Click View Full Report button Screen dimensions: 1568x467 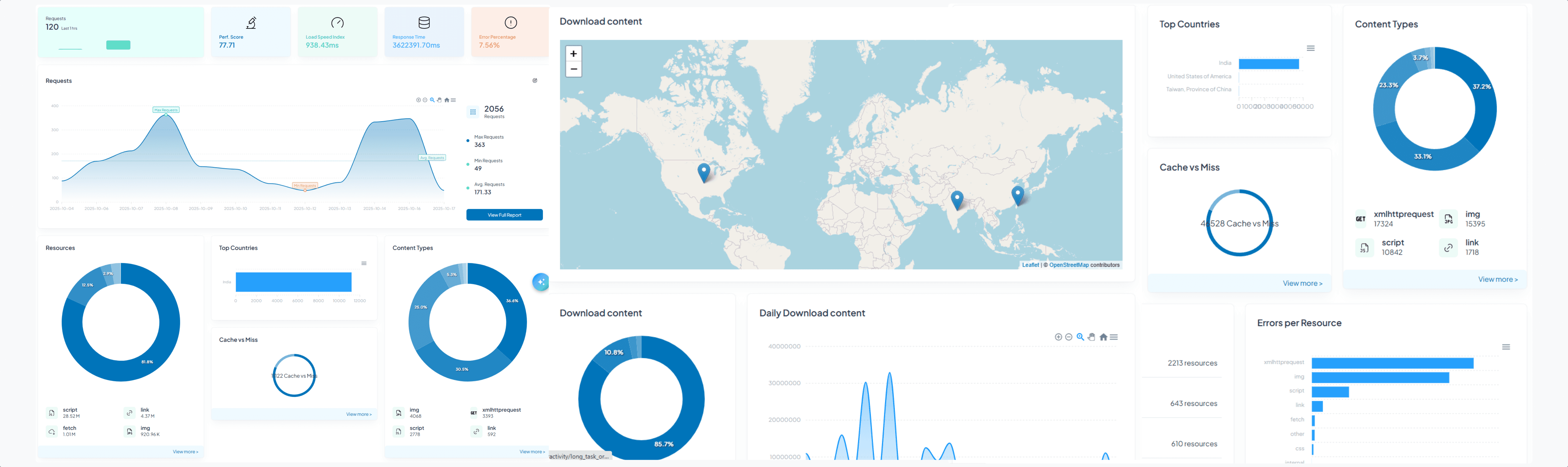click(x=504, y=215)
